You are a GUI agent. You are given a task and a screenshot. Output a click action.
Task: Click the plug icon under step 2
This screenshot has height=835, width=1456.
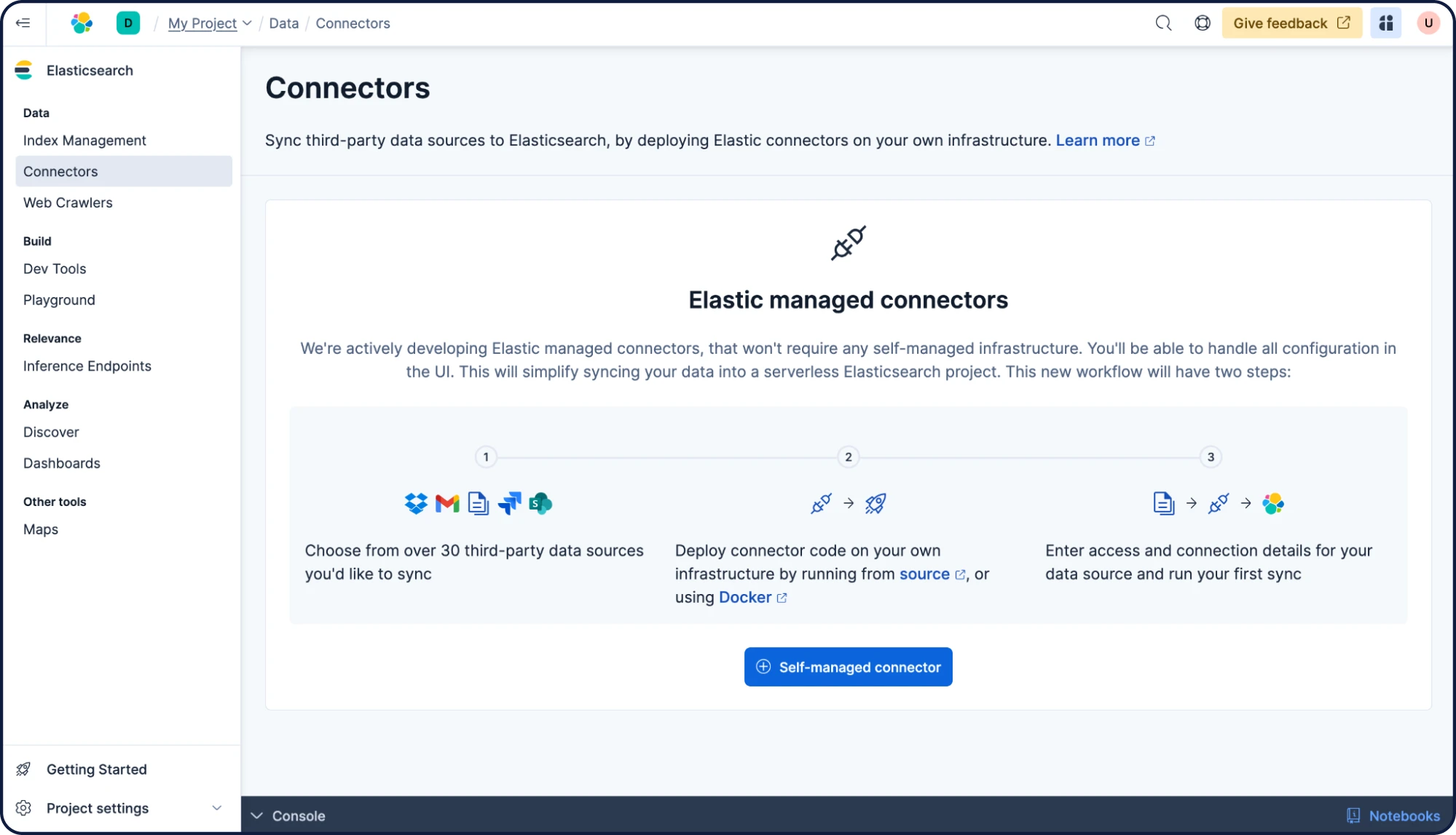click(x=821, y=503)
